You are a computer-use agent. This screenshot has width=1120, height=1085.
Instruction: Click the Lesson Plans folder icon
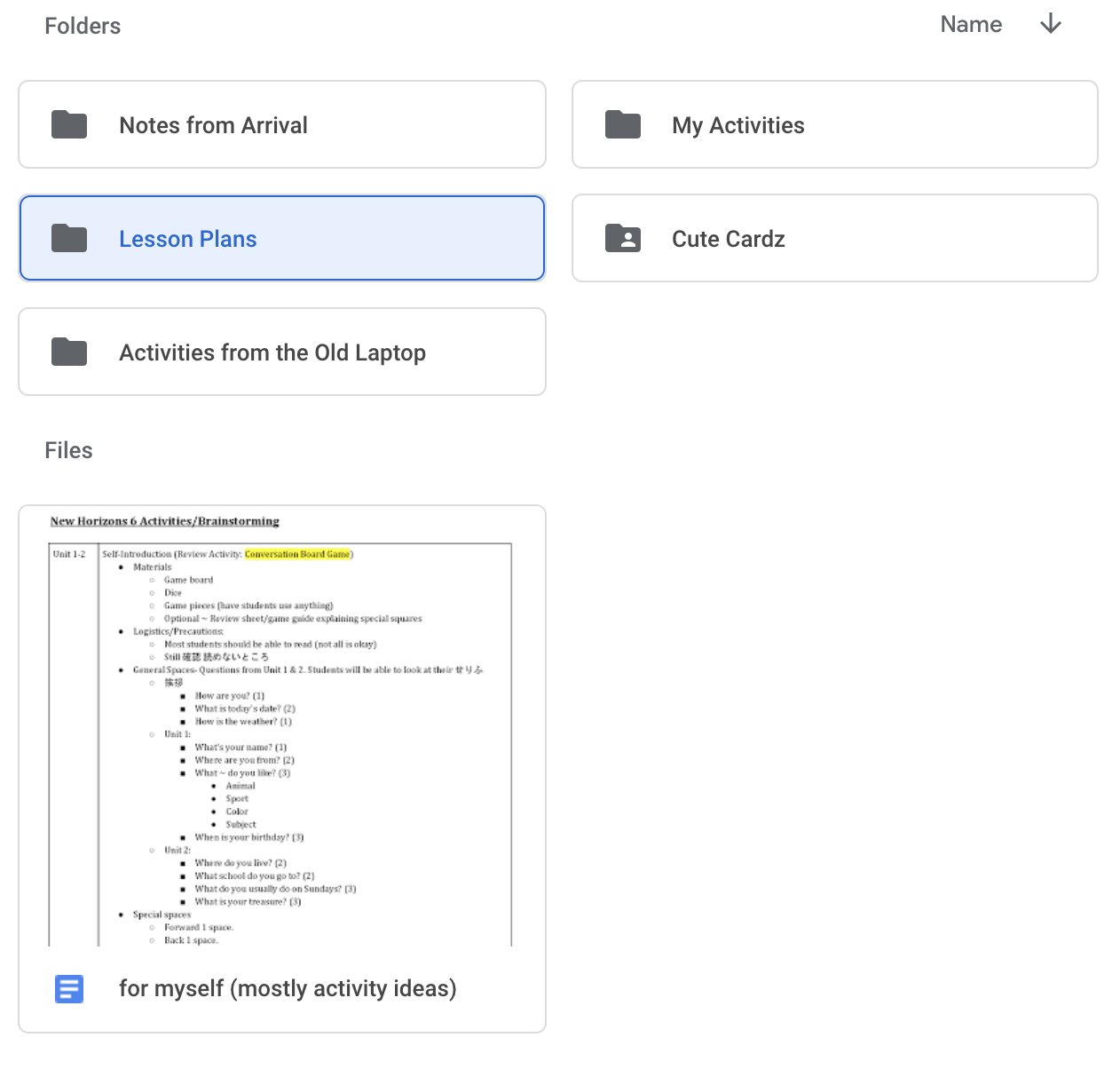click(x=69, y=239)
